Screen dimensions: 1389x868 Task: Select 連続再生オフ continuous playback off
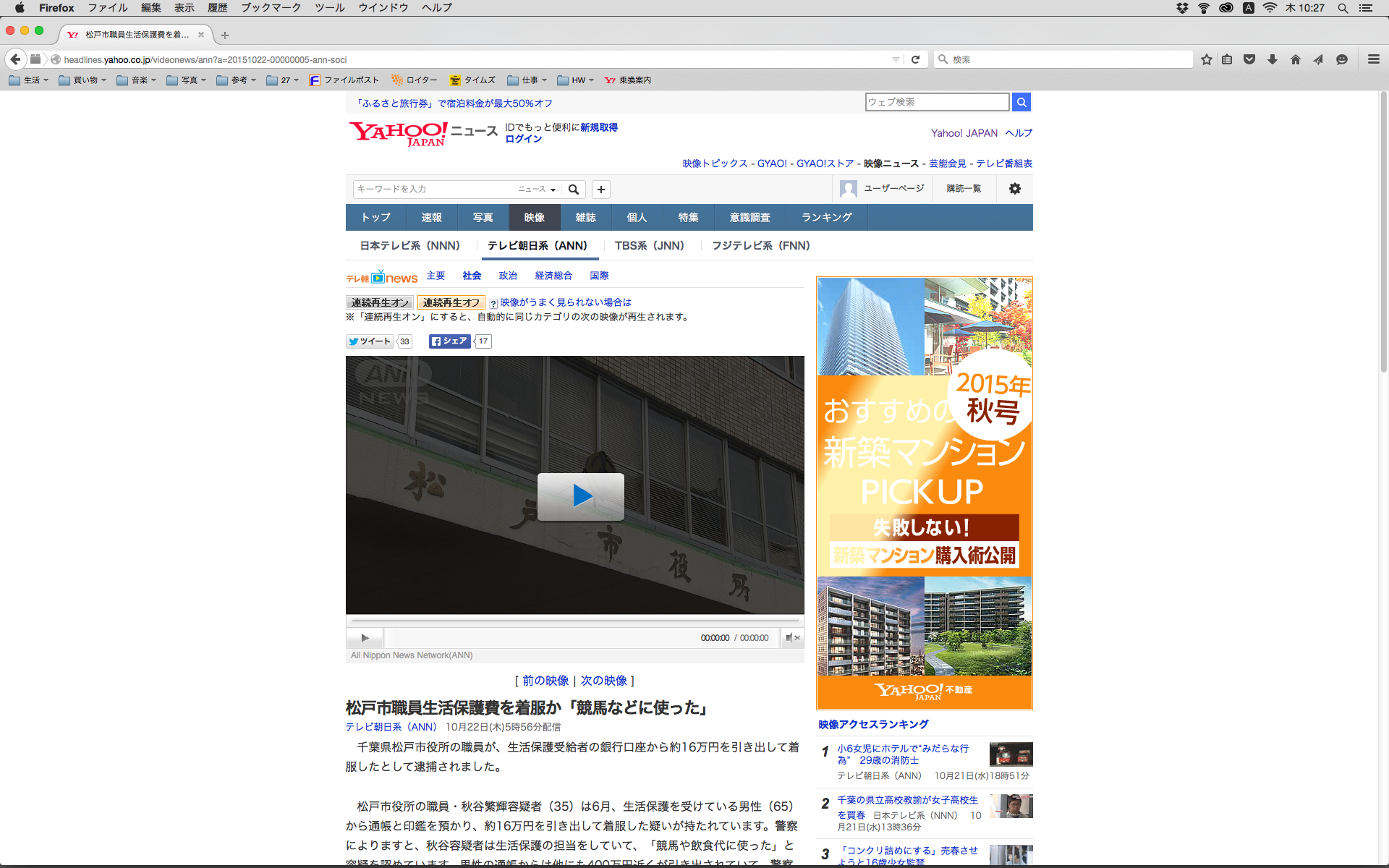click(451, 302)
